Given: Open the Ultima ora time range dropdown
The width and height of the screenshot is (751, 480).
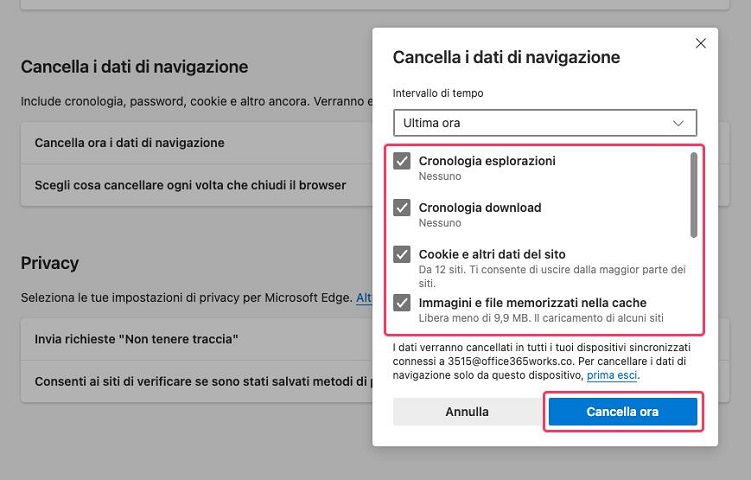Looking at the screenshot, I should click(544, 123).
